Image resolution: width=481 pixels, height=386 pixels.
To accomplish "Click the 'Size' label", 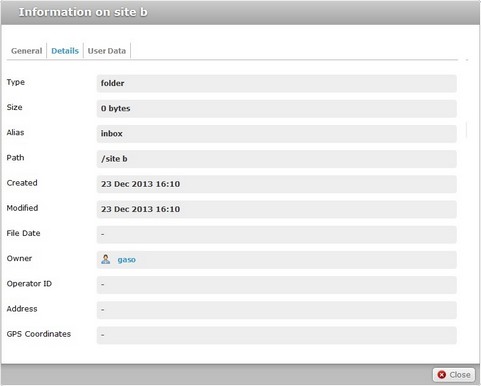I will [15, 107].
